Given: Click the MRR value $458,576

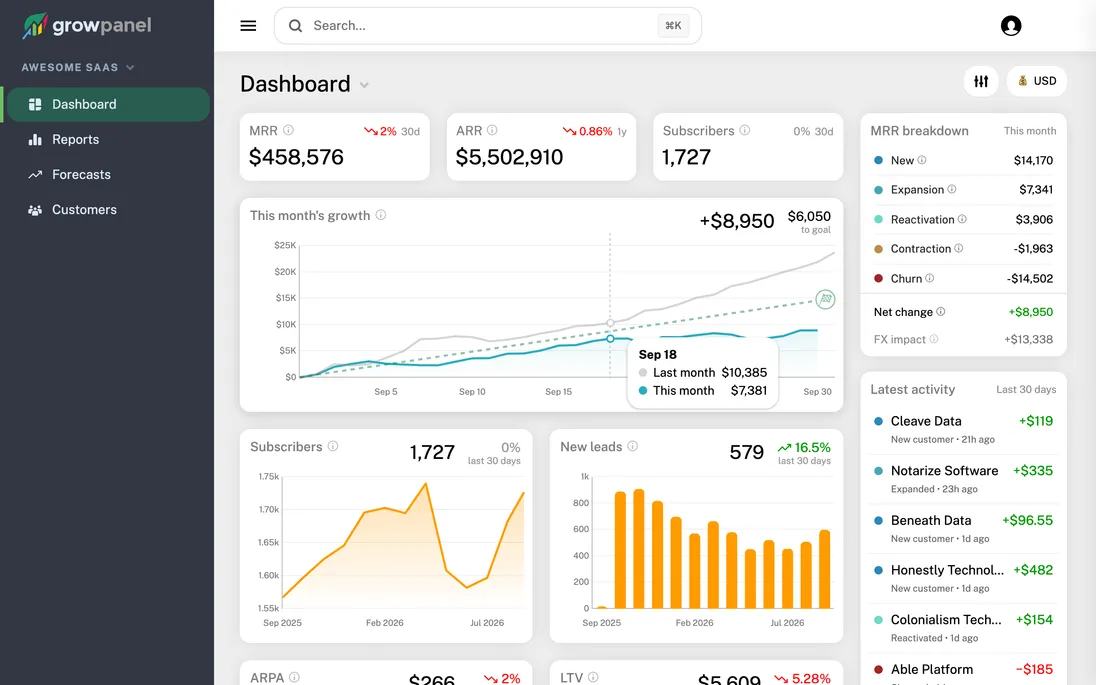Looking at the screenshot, I should (x=296, y=157).
